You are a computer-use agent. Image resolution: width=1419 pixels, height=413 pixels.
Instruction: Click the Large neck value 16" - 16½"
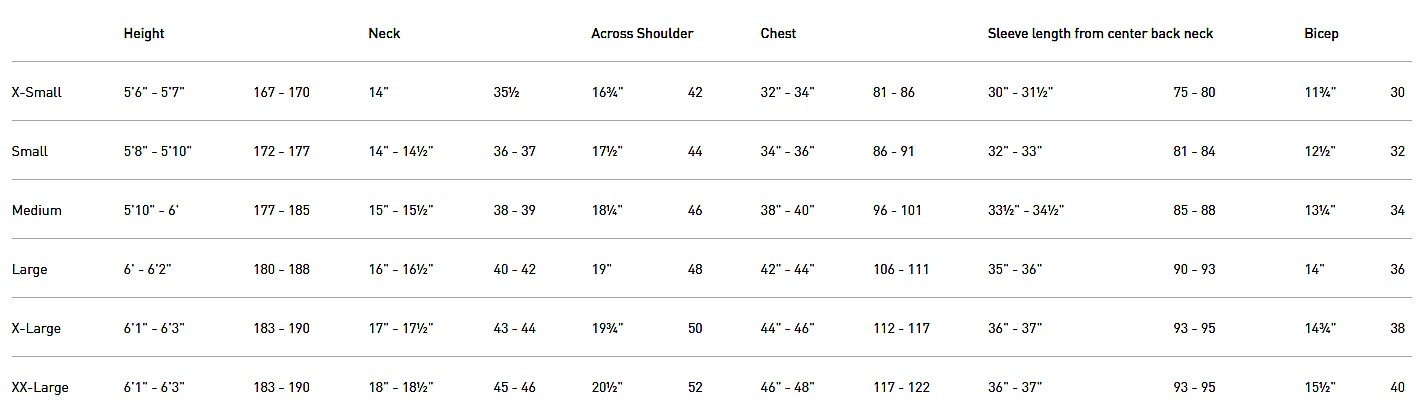[x=401, y=269]
